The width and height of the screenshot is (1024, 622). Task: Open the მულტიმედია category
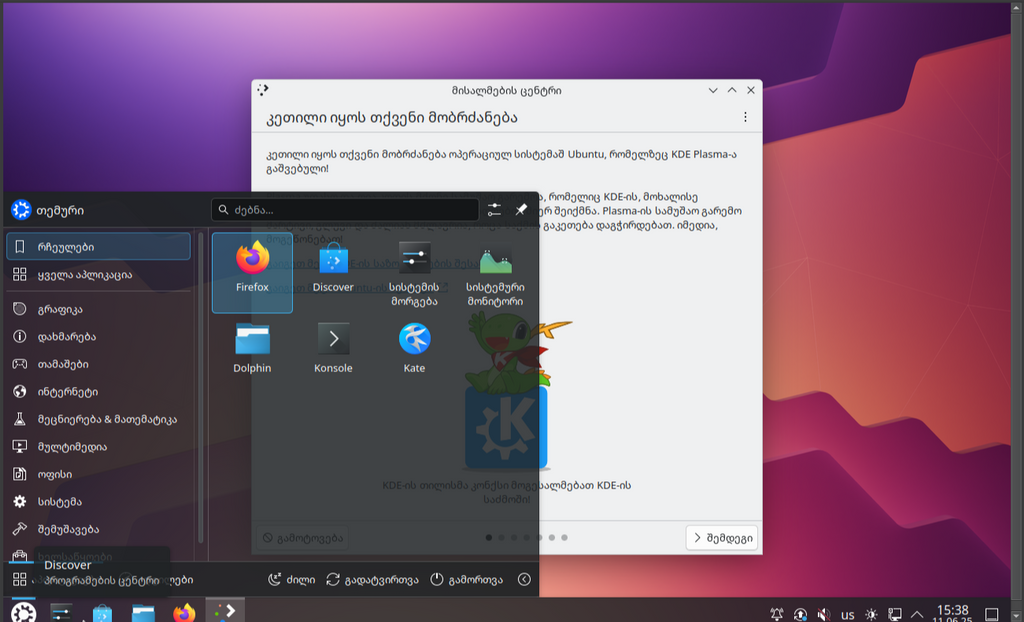tap(99, 446)
